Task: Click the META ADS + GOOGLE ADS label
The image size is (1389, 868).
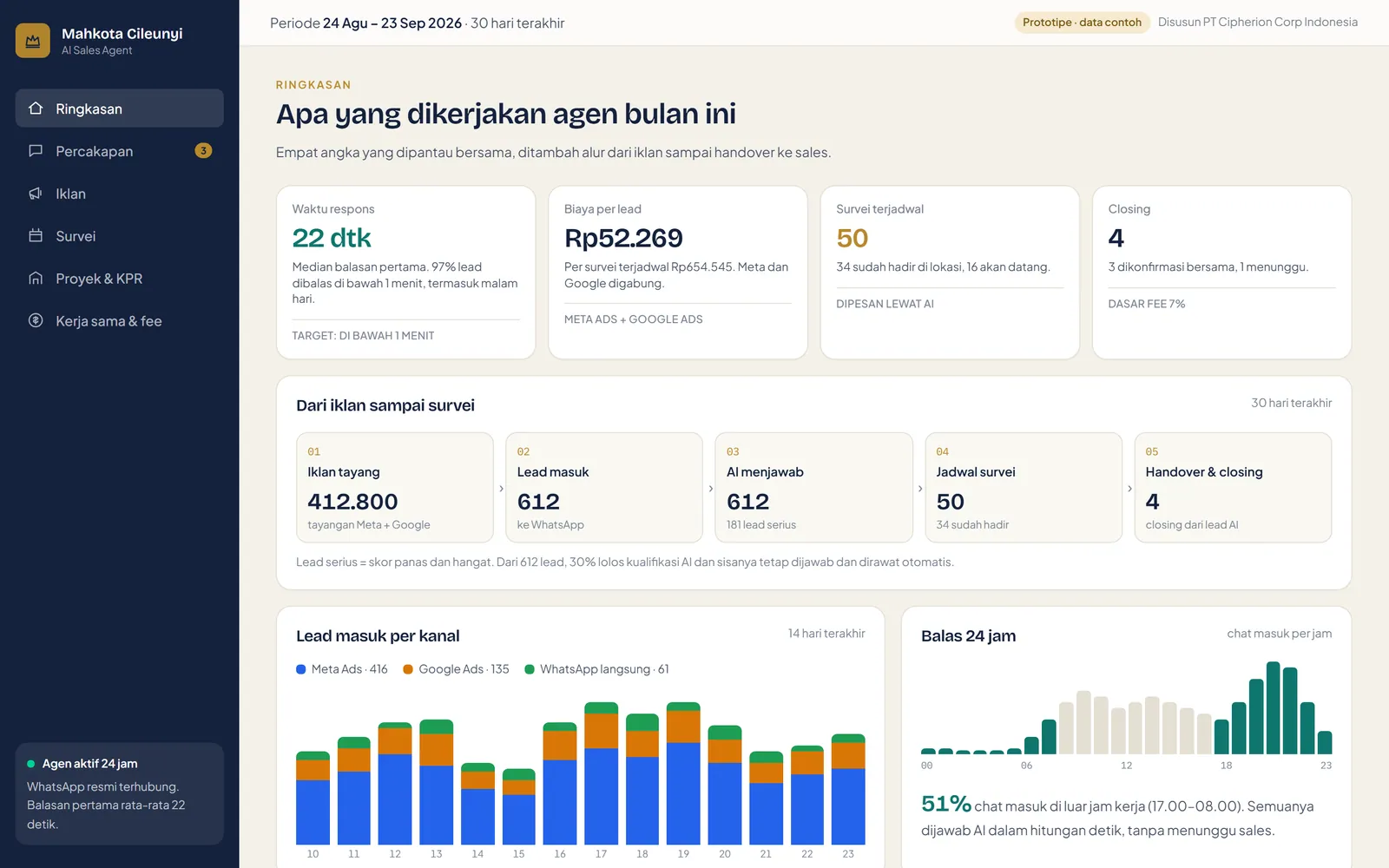Action: pyautogui.click(x=634, y=319)
